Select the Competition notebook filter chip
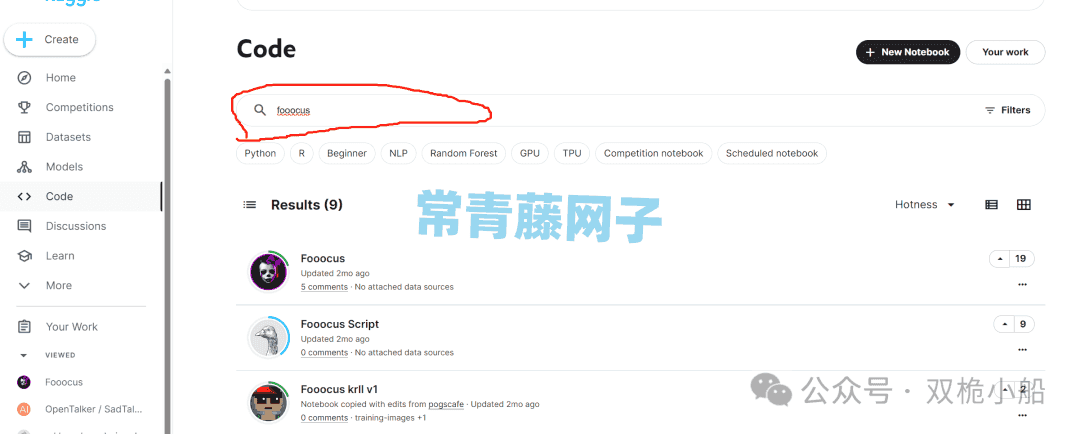The height and width of the screenshot is (434, 1080). coord(654,154)
